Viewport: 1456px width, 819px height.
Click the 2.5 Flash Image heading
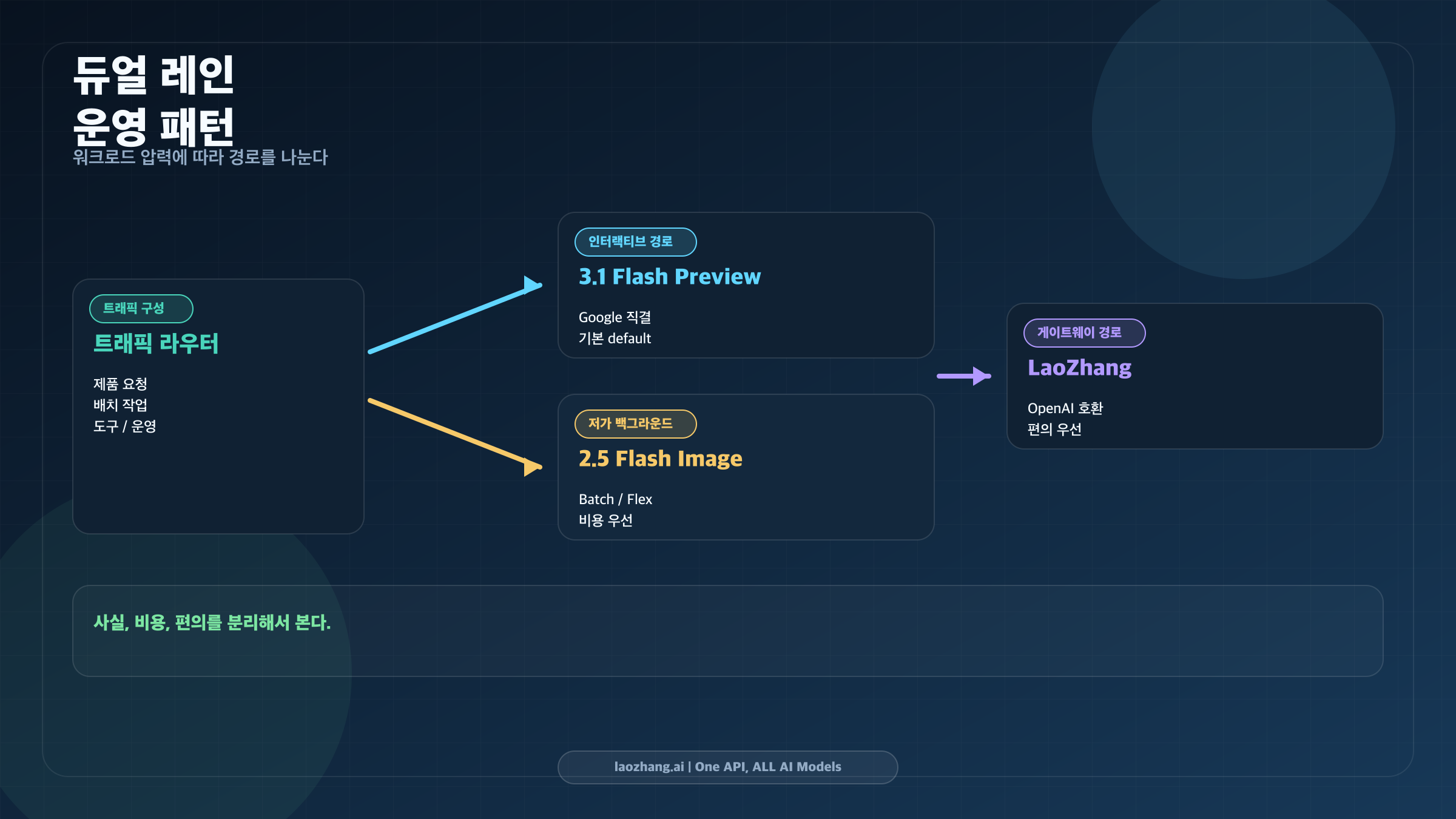click(660, 459)
